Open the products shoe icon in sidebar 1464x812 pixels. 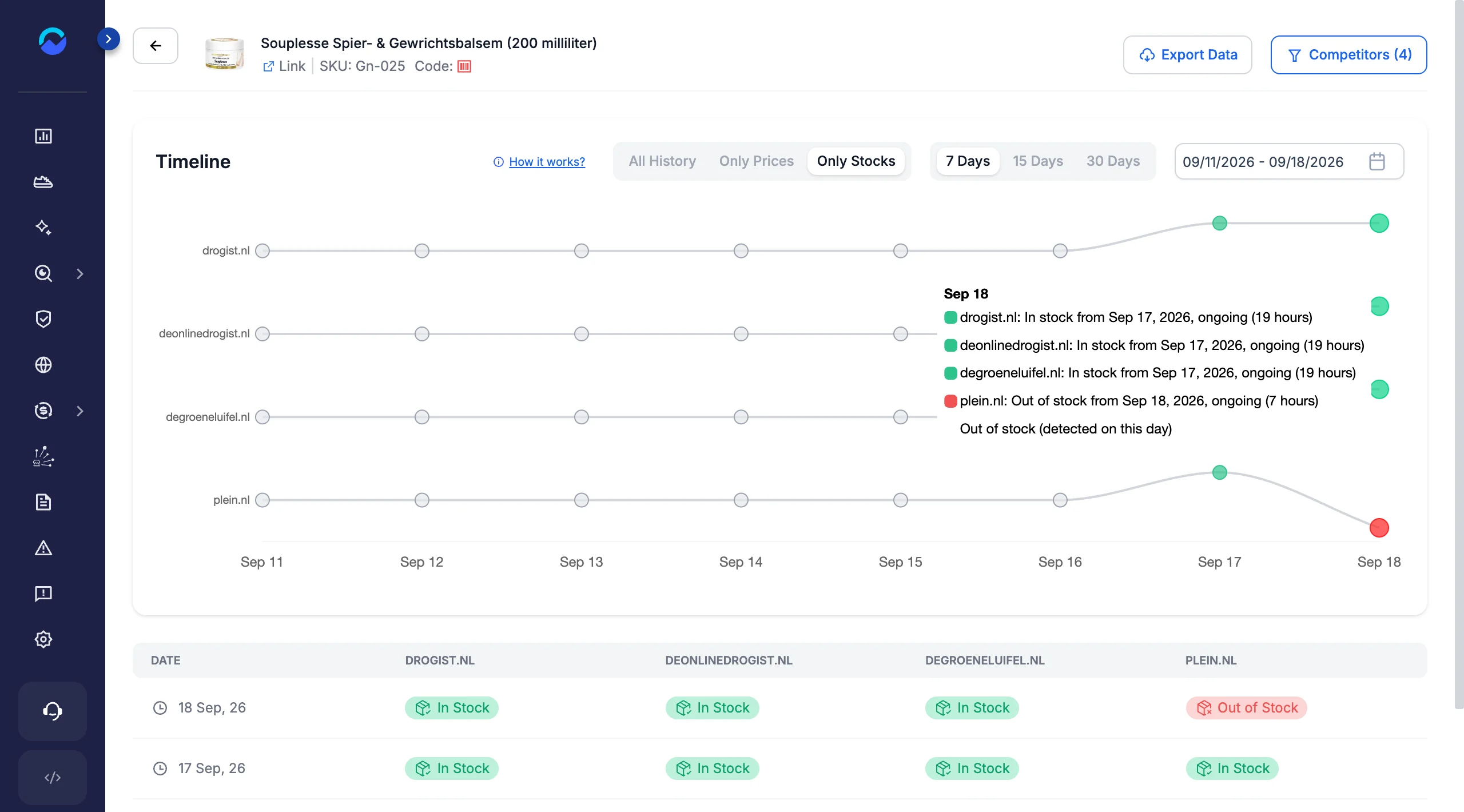click(43, 182)
